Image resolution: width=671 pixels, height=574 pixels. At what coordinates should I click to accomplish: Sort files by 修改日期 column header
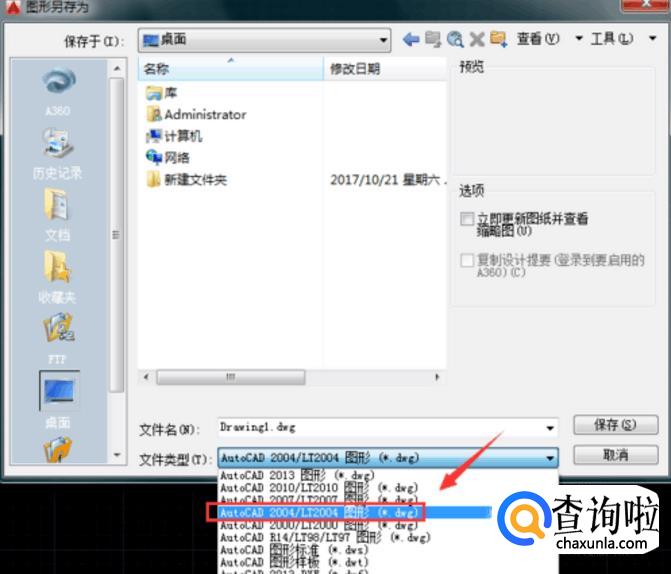(385, 69)
